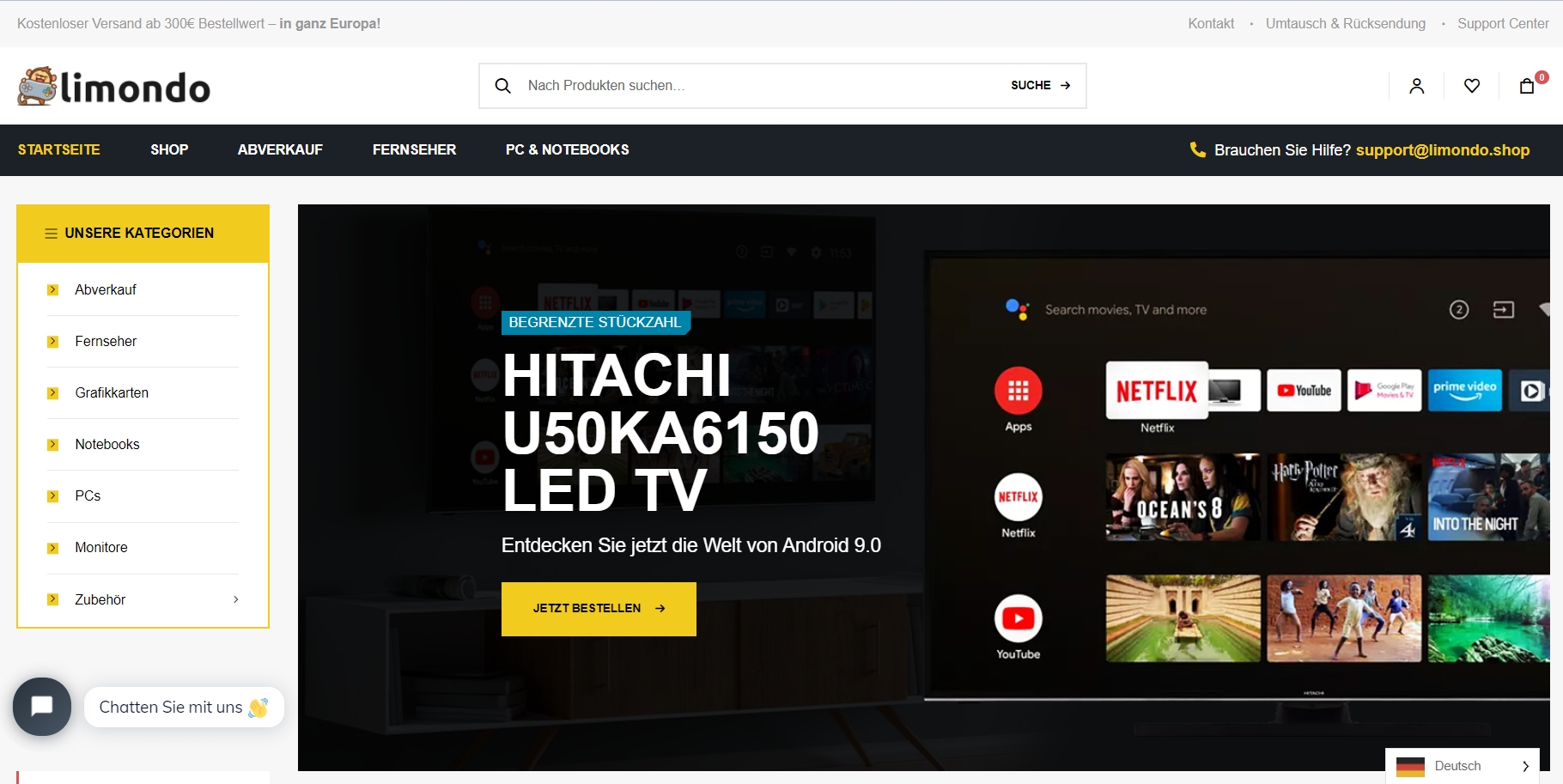Click the Jetzt Bestellen button
This screenshot has height=784, width=1563.
coord(599,609)
